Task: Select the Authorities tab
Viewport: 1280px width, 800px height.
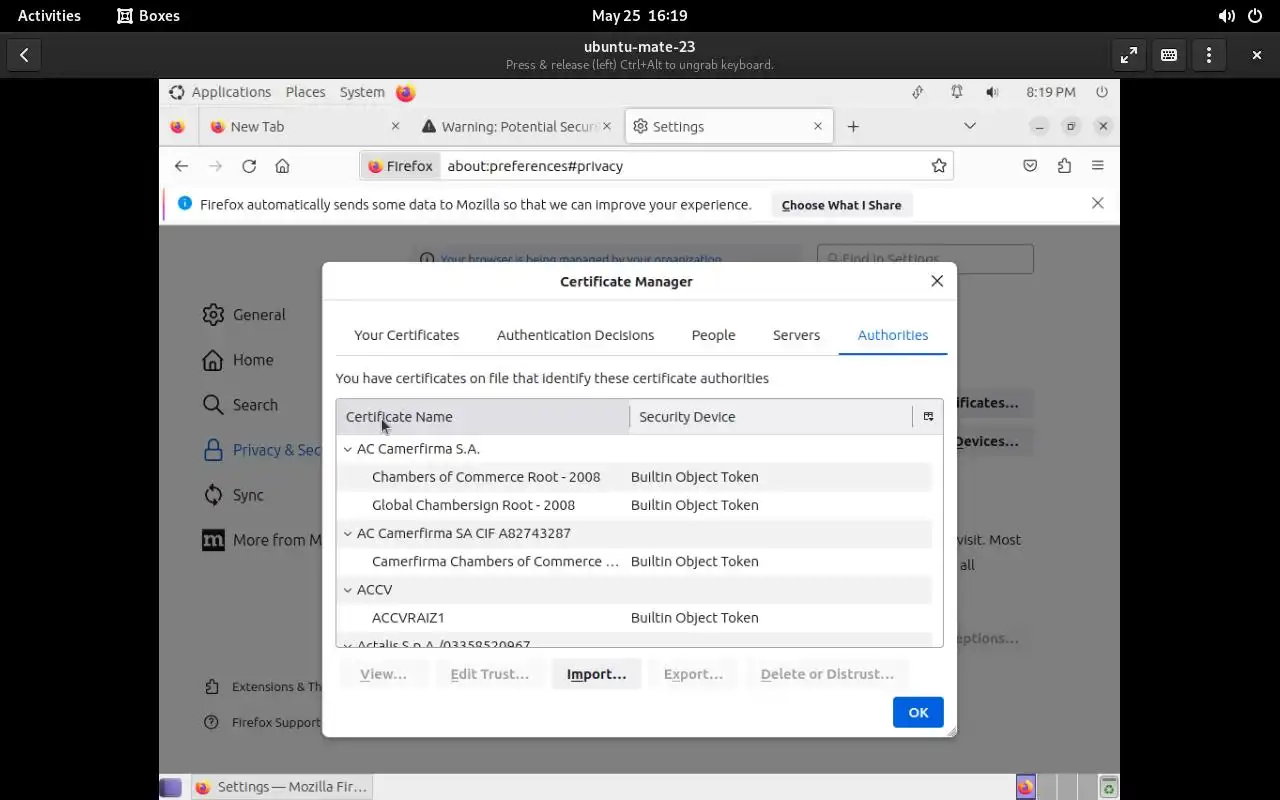Action: [x=892, y=335]
